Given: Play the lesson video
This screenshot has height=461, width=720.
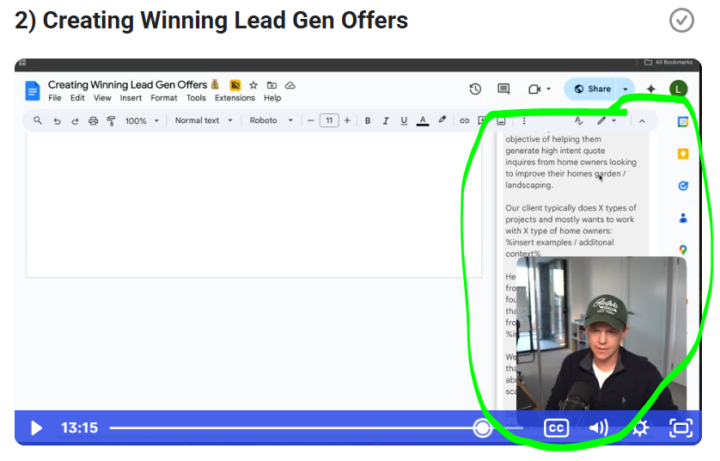Looking at the screenshot, I should pos(36,428).
